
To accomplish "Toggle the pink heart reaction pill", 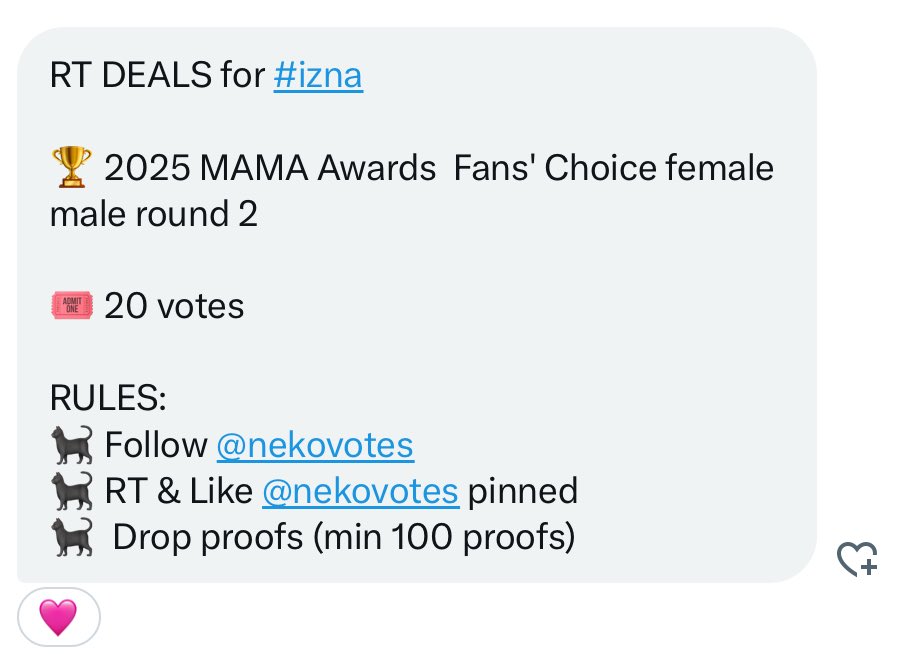I will tap(58, 617).
